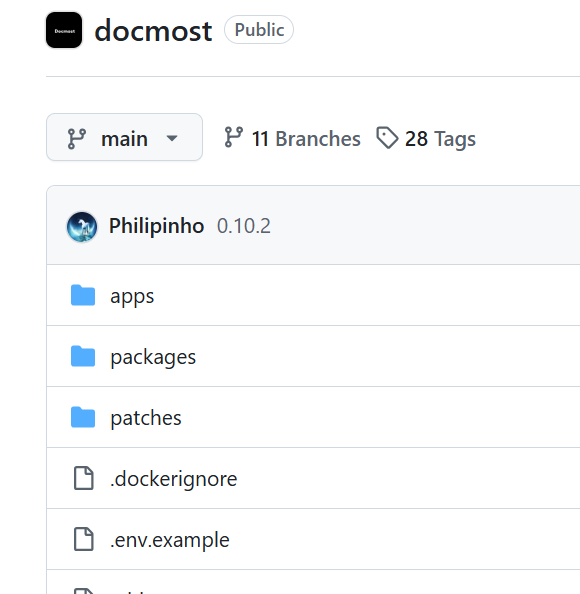The height and width of the screenshot is (594, 580).
Task: View the 28 Tags link
Action: pos(426,138)
